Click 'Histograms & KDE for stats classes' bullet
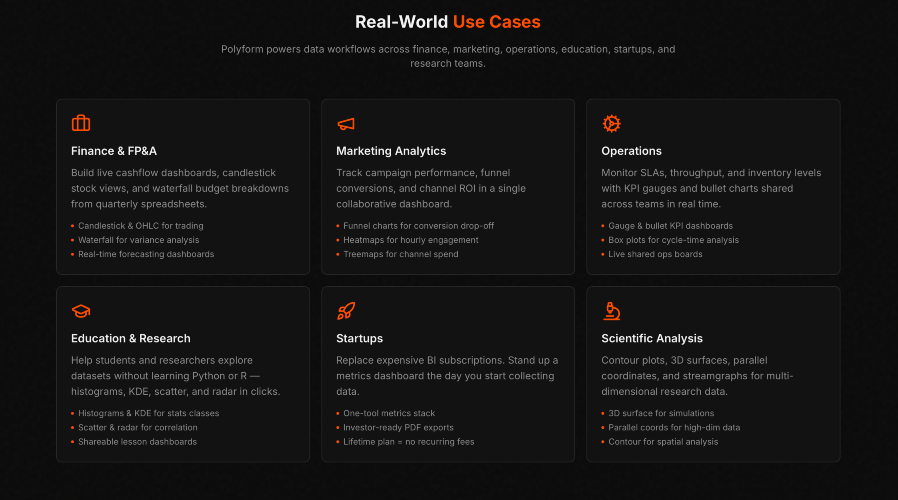Screen dimensions: 898x500 pyautogui.click(x=149, y=413)
